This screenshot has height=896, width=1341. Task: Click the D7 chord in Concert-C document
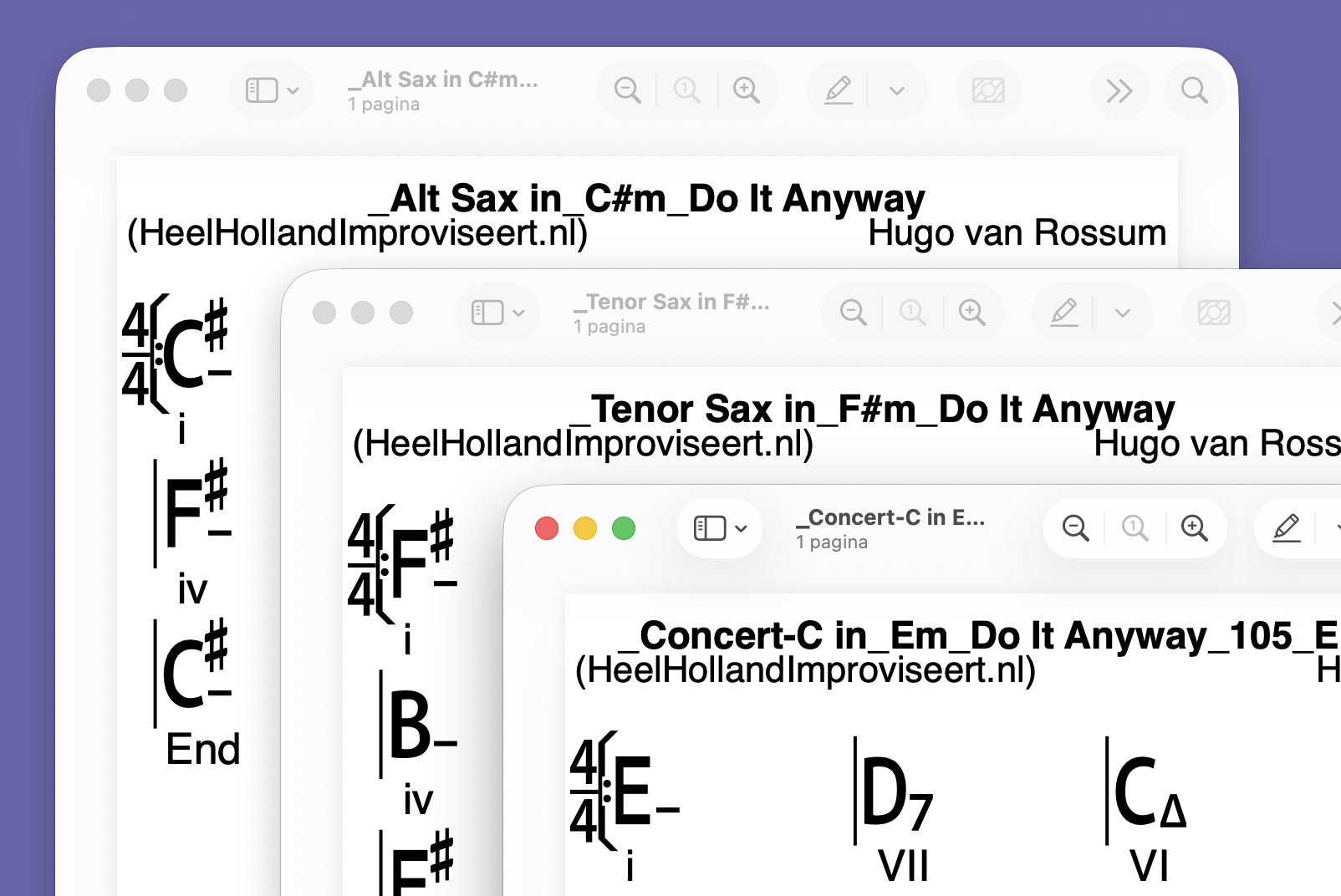coord(896,792)
